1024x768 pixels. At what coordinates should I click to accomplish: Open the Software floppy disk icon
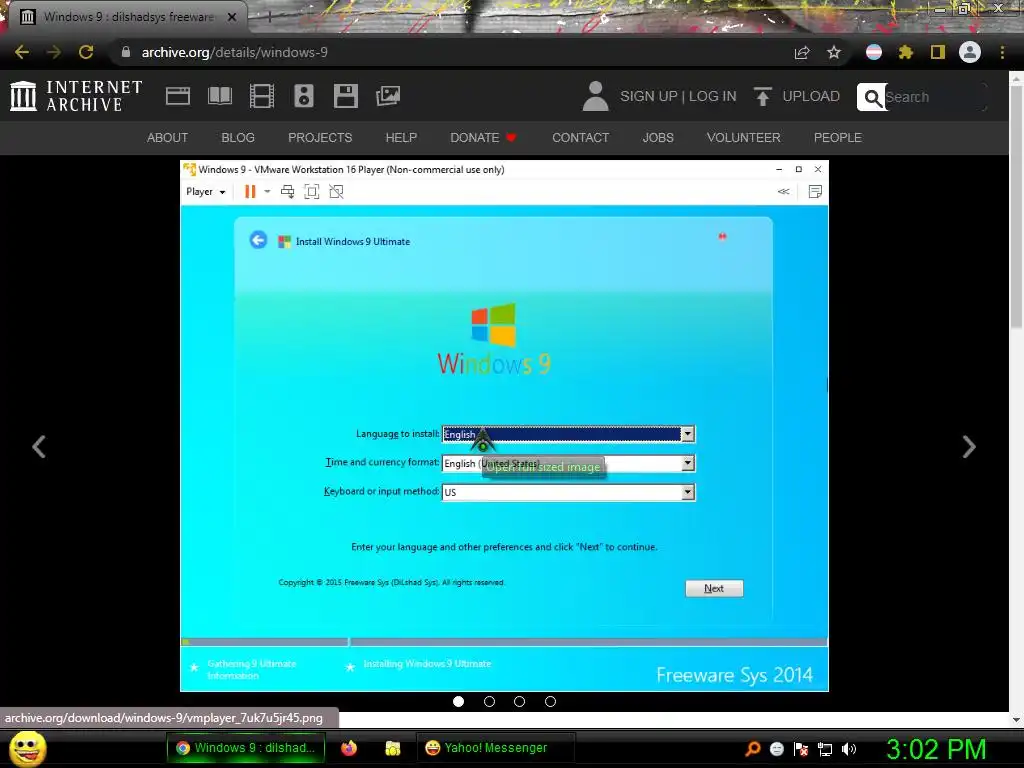click(x=345, y=96)
